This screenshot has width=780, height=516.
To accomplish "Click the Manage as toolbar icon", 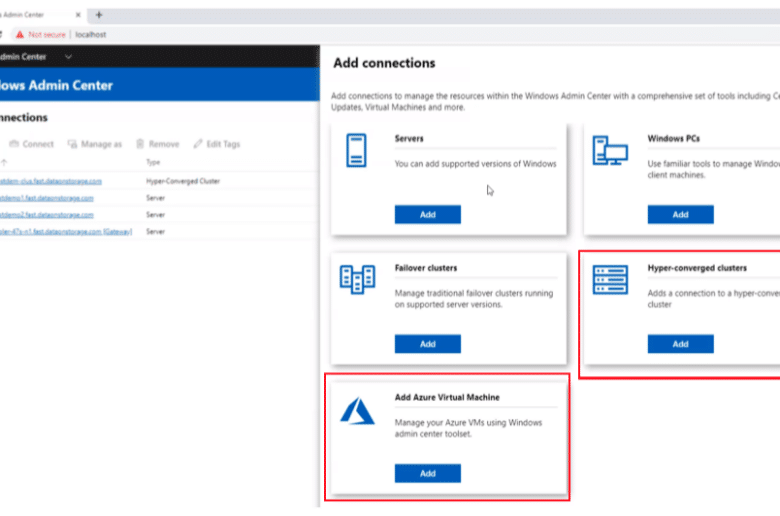I will tap(72, 144).
